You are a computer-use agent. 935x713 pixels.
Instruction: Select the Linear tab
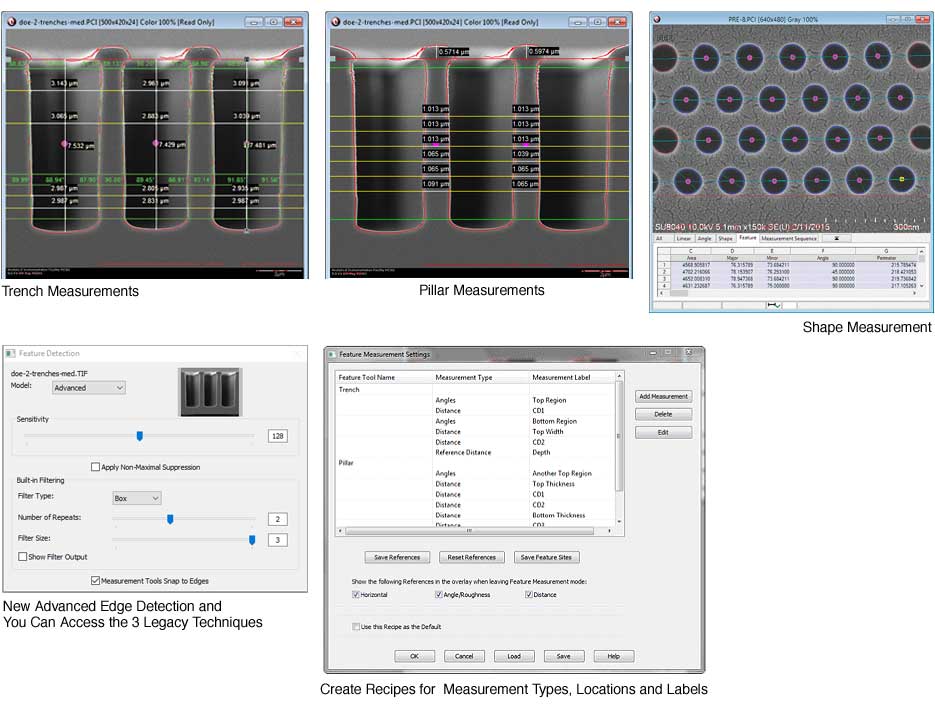[x=685, y=239]
